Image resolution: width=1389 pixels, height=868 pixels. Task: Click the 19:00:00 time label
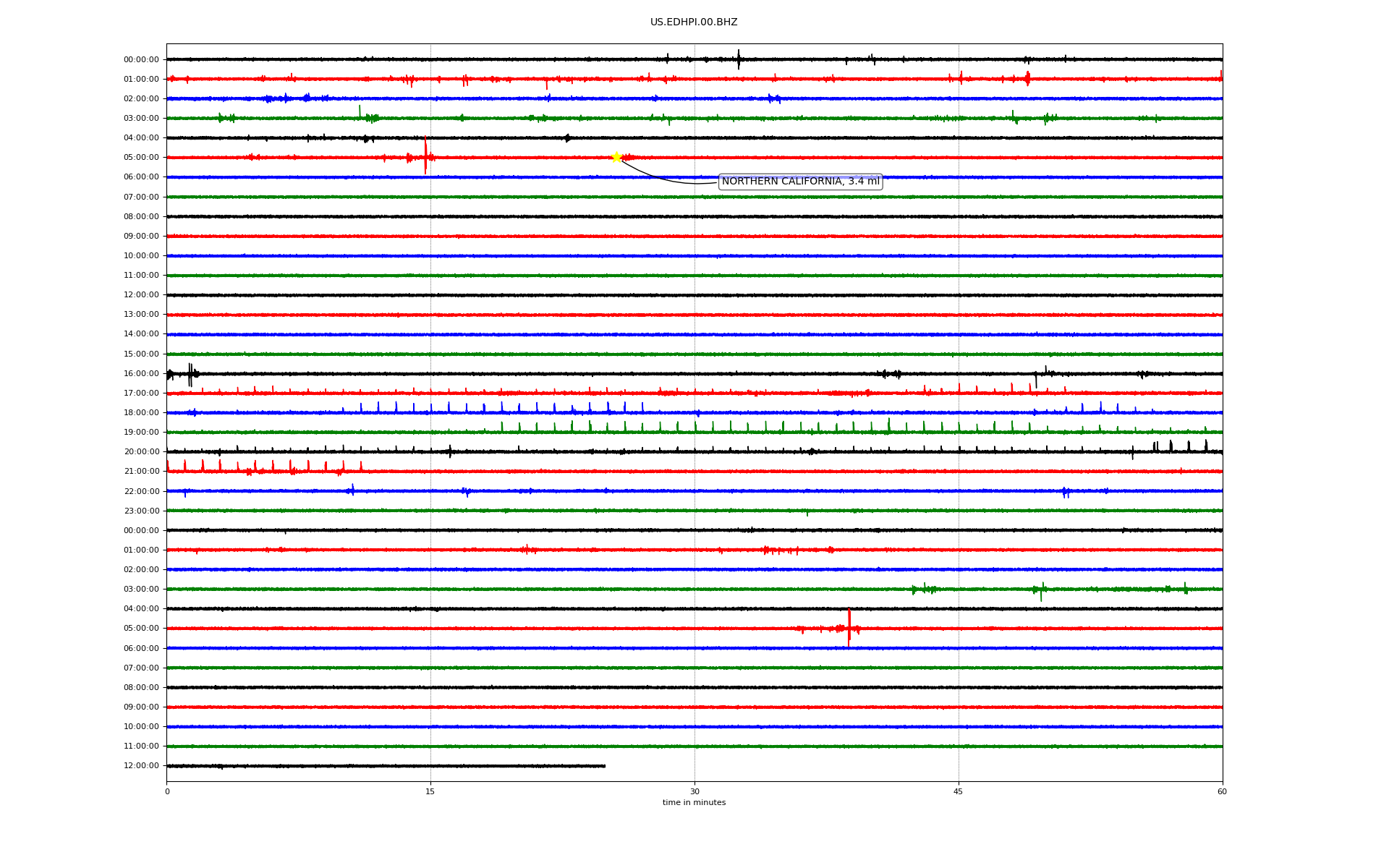[141, 433]
